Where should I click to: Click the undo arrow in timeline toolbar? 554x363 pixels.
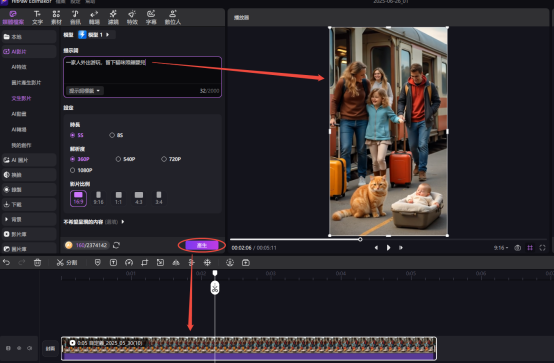(x=6, y=262)
